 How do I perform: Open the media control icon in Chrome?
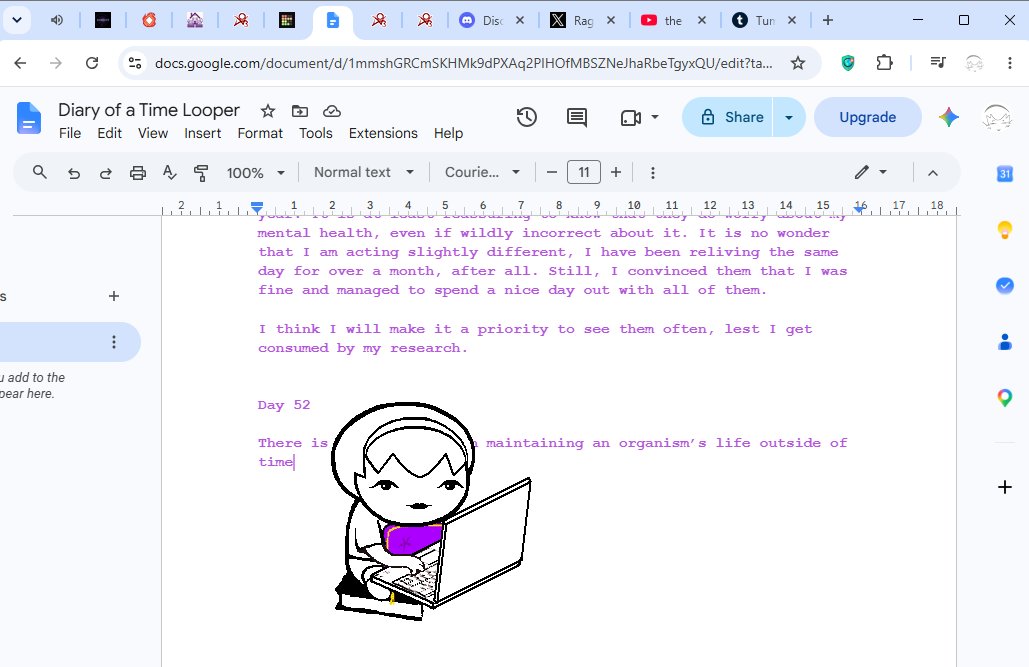938,62
